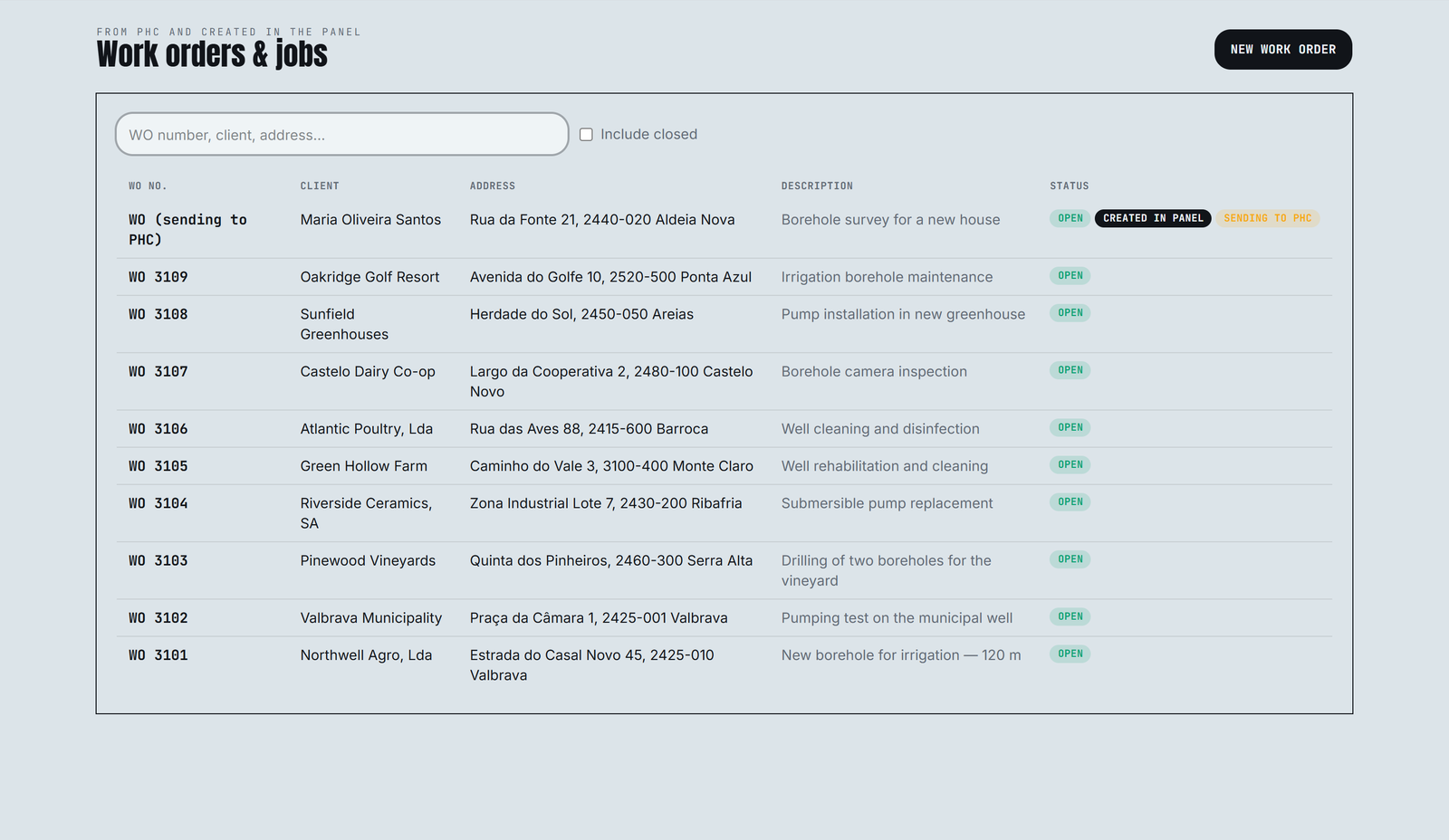The width and height of the screenshot is (1449, 840).
Task: Click client Northwell Agro, Lda
Action: click(x=366, y=655)
